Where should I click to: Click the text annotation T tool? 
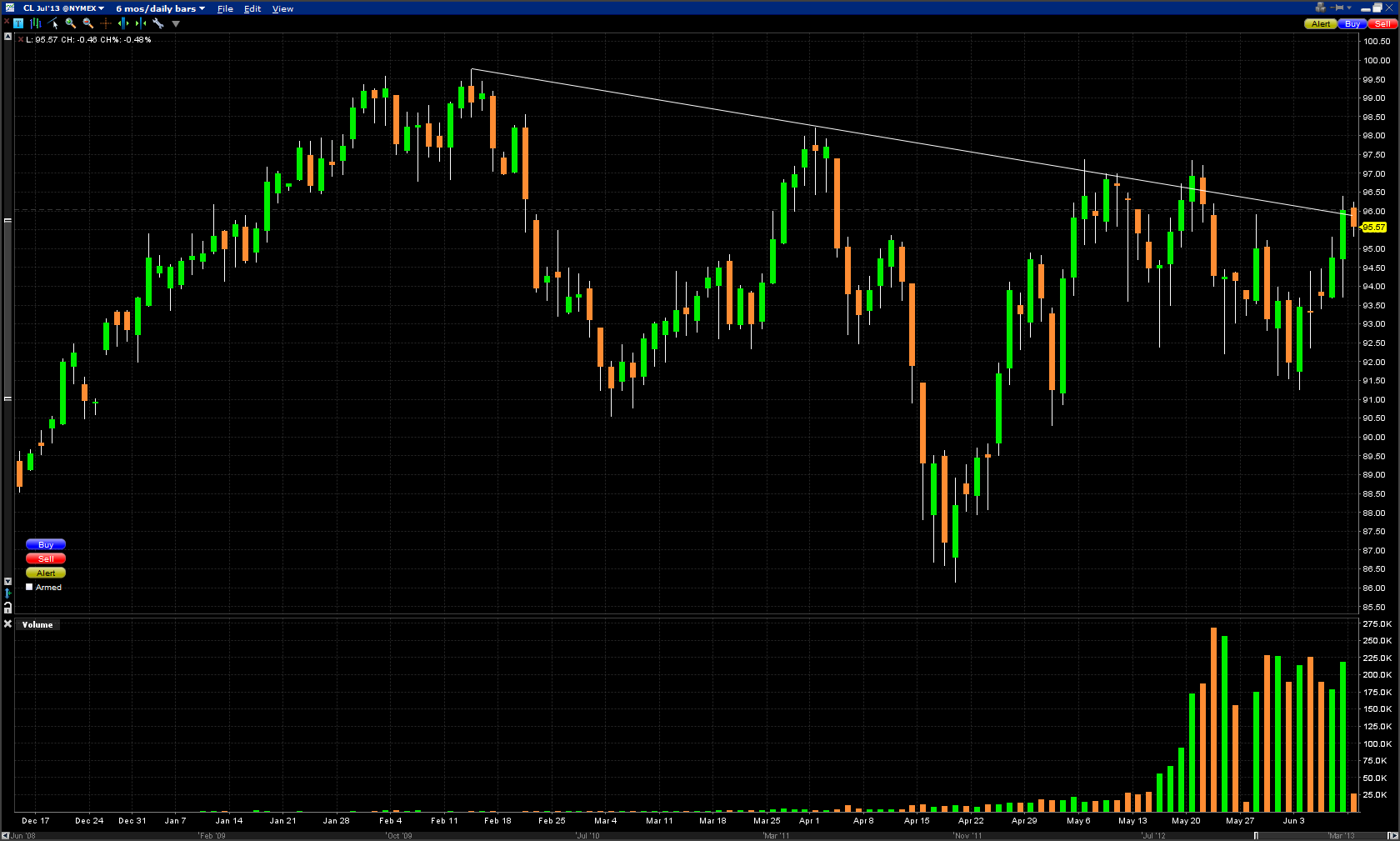18,23
